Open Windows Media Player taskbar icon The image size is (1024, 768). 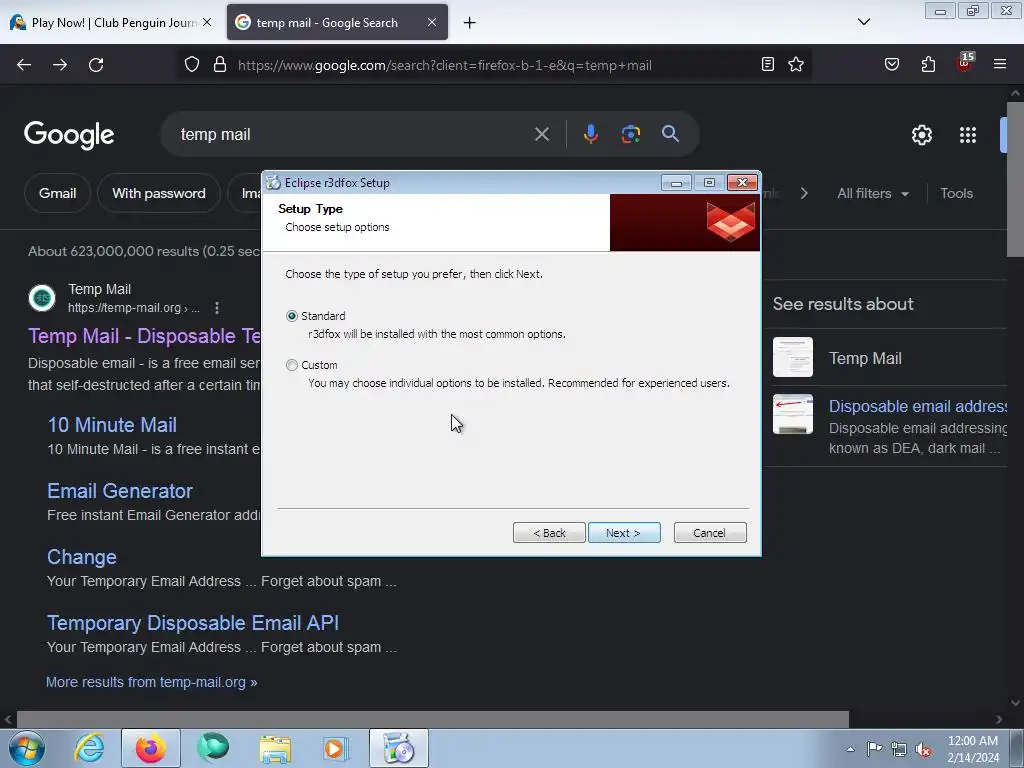(336, 748)
